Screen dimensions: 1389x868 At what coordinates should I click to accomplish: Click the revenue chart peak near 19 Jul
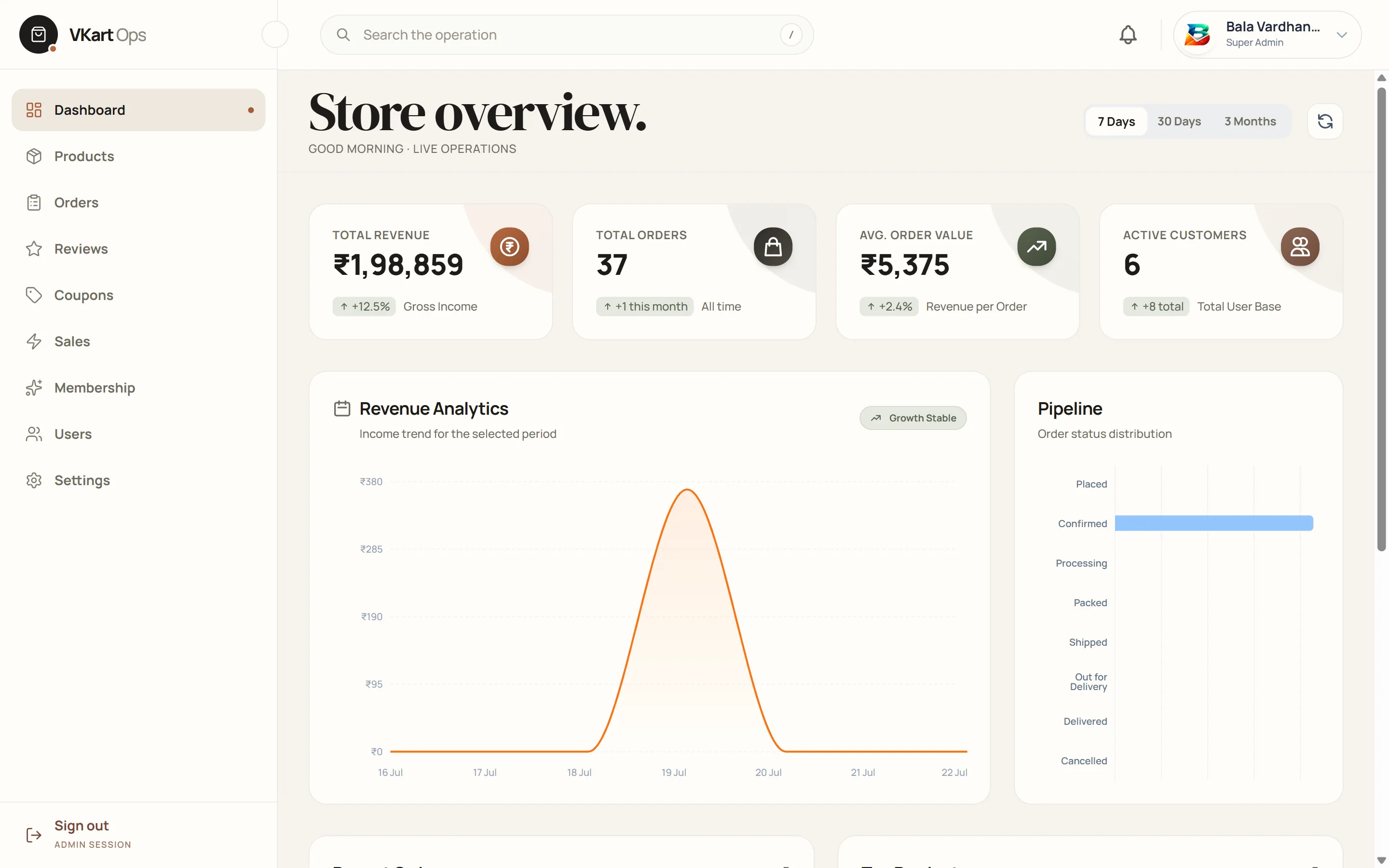(x=687, y=489)
